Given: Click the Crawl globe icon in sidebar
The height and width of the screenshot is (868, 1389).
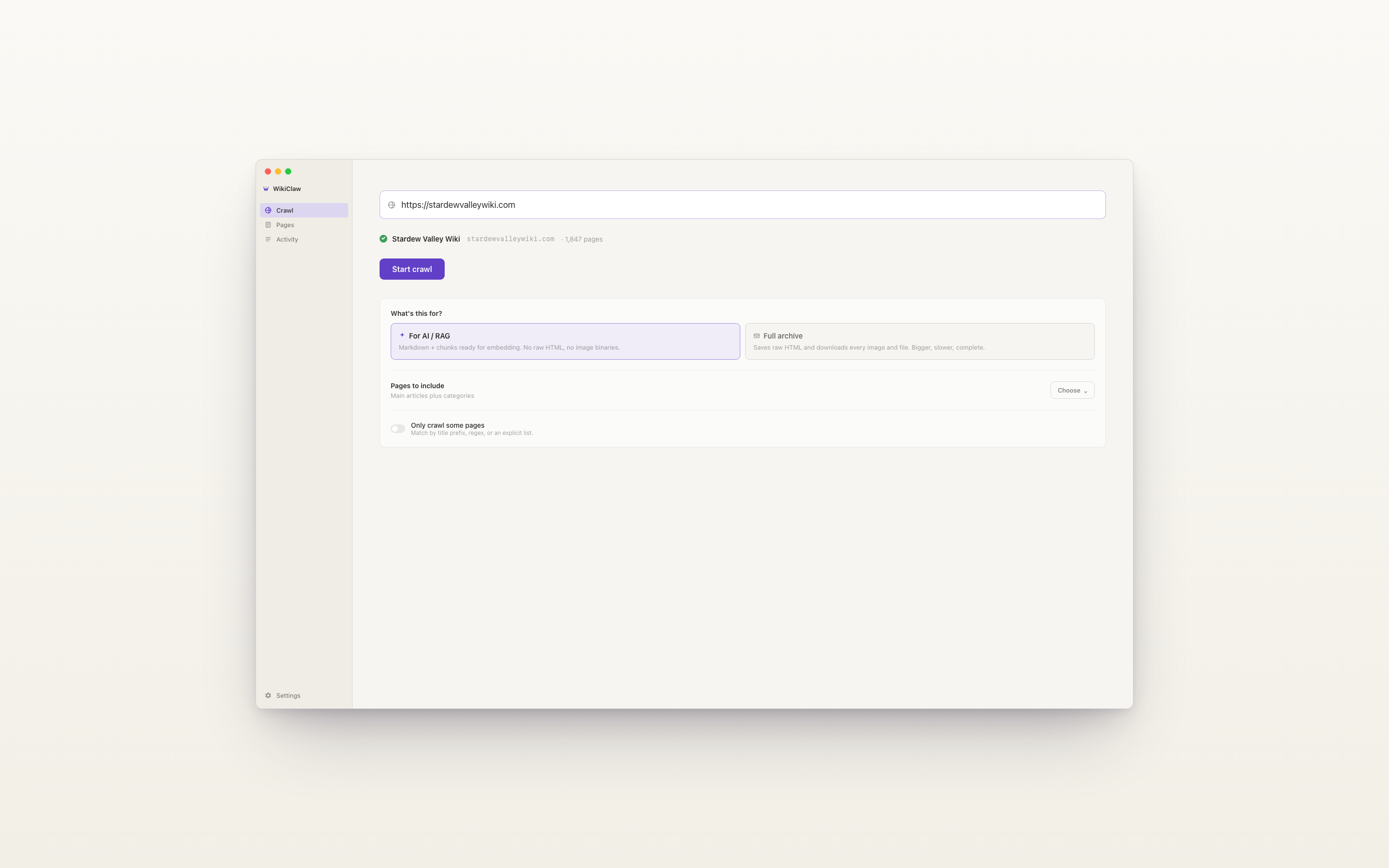Looking at the screenshot, I should tap(268, 210).
